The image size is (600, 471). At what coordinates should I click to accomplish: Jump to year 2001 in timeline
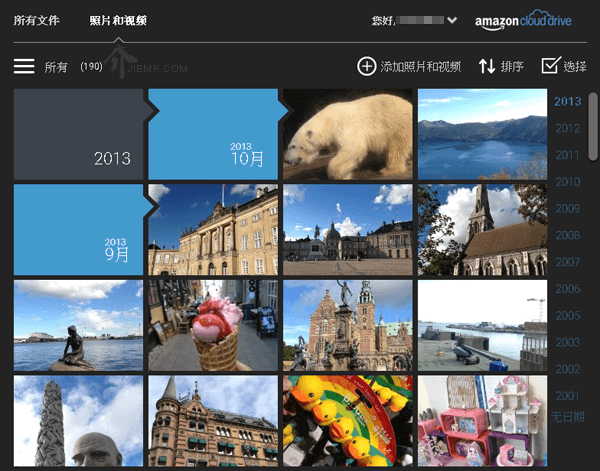(568, 396)
